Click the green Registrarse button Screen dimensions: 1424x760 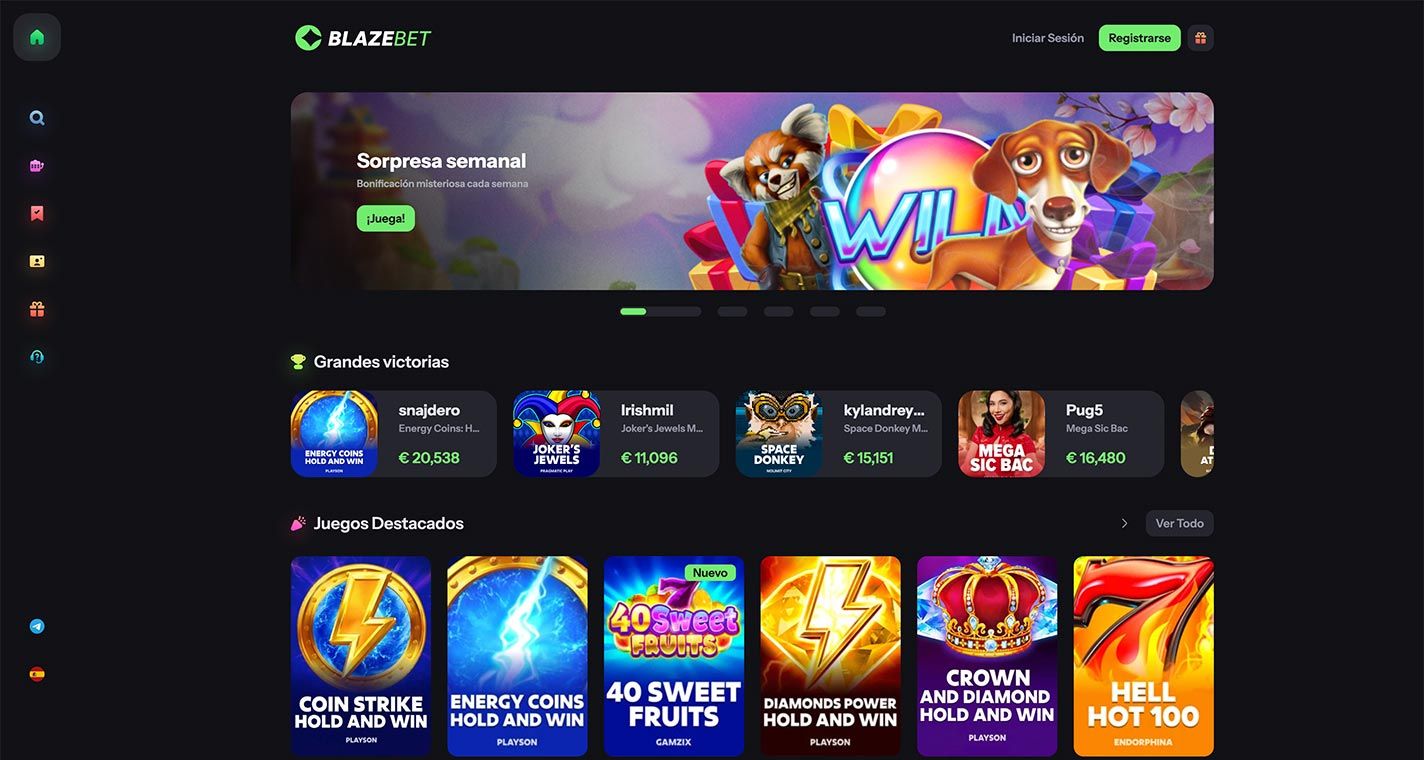1139,38
